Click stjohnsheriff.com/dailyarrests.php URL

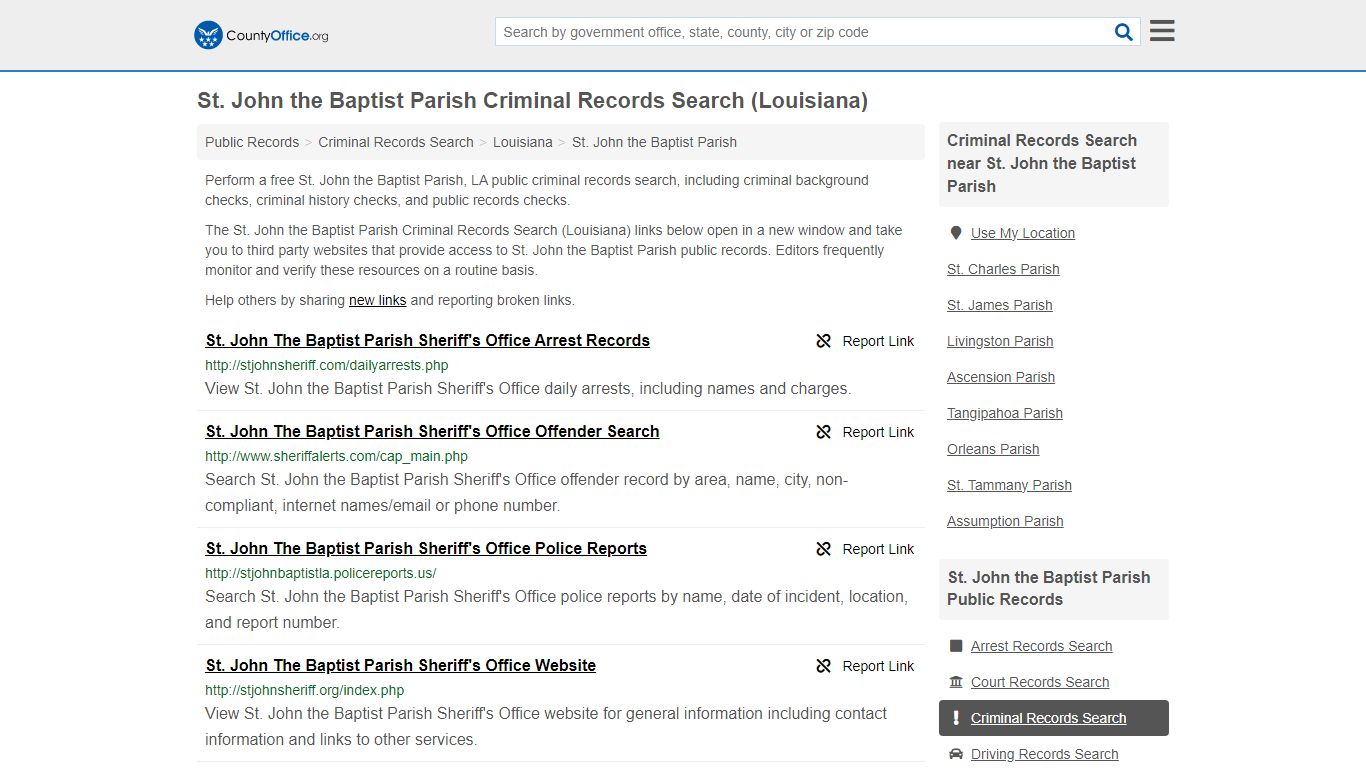coord(327,365)
